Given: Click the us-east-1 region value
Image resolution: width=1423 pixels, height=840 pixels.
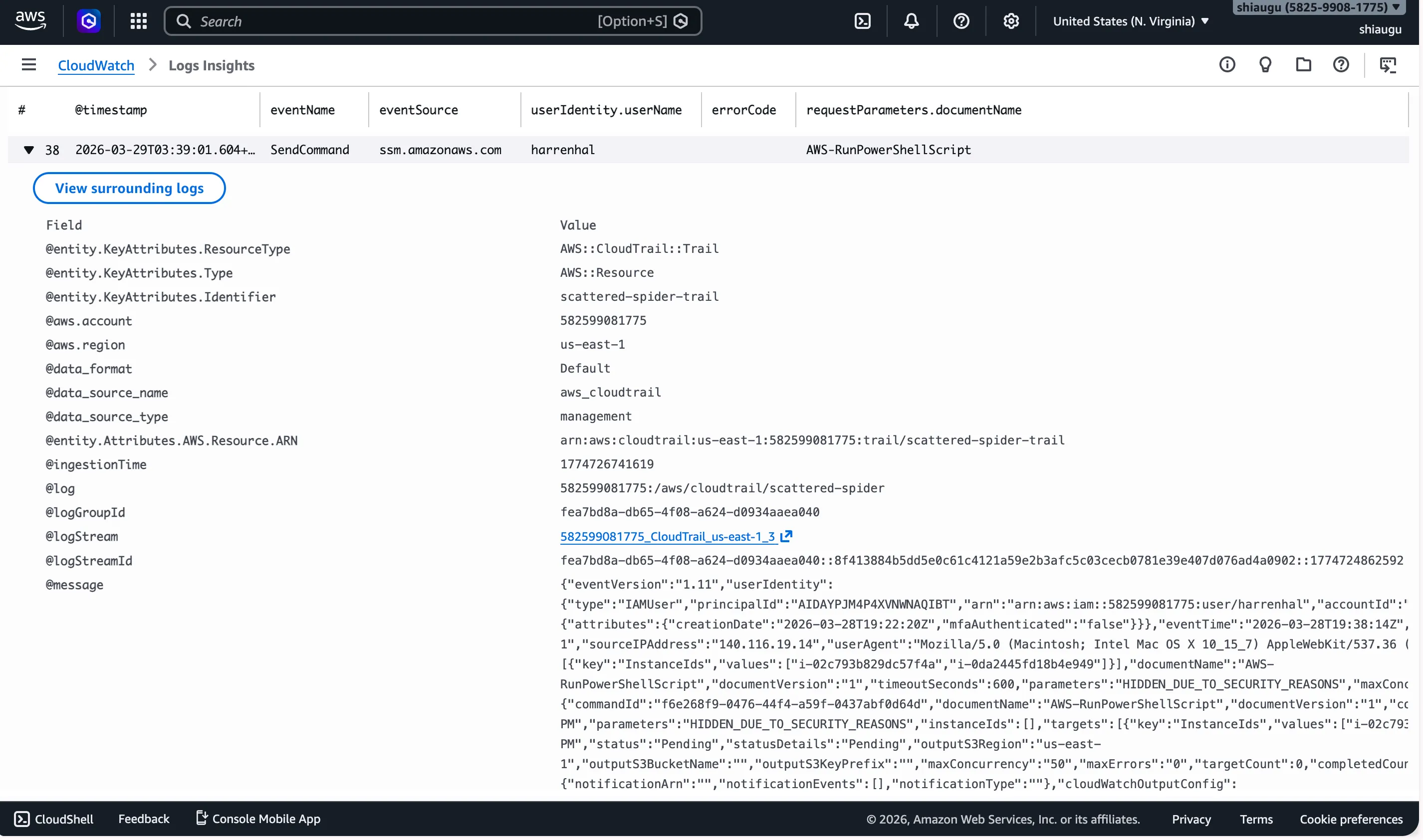Looking at the screenshot, I should pyautogui.click(x=593, y=344).
